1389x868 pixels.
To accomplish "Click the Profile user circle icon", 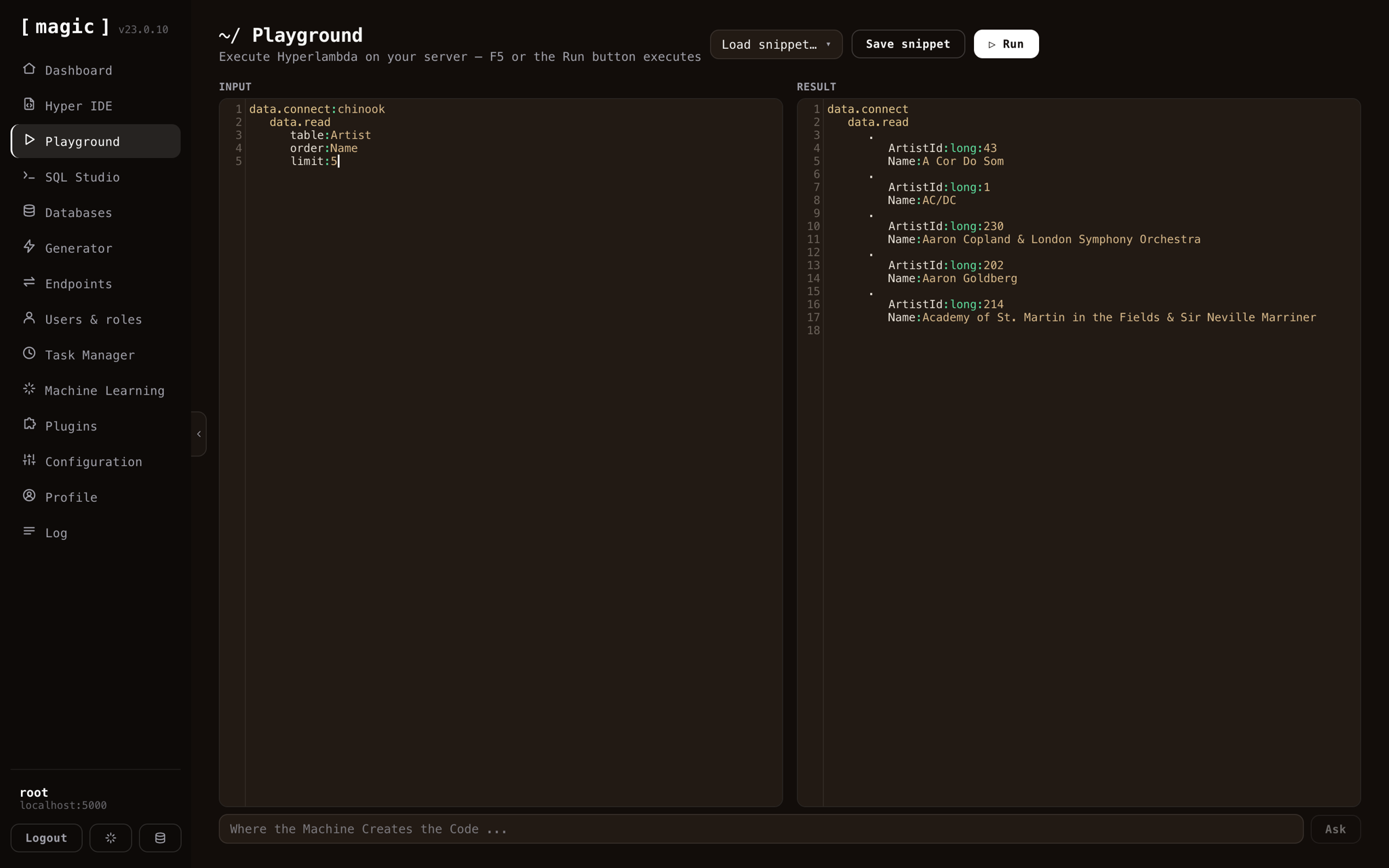I will click(x=29, y=496).
